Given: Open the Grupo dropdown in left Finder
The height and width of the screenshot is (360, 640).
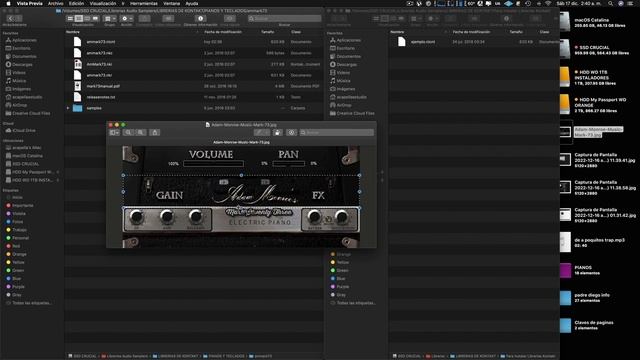Looking at the screenshot, I should tap(109, 19).
